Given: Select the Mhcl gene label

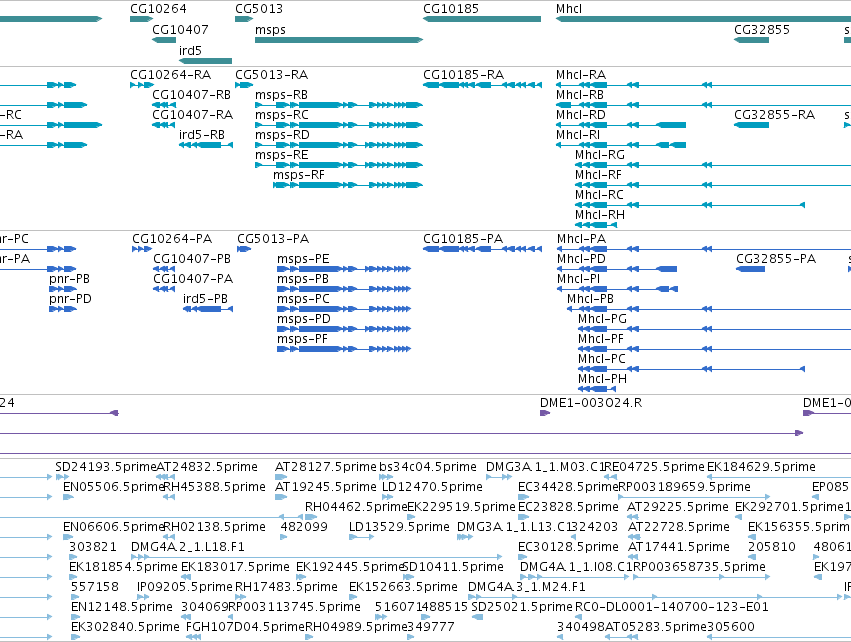Looking at the screenshot, I should [569, 9].
